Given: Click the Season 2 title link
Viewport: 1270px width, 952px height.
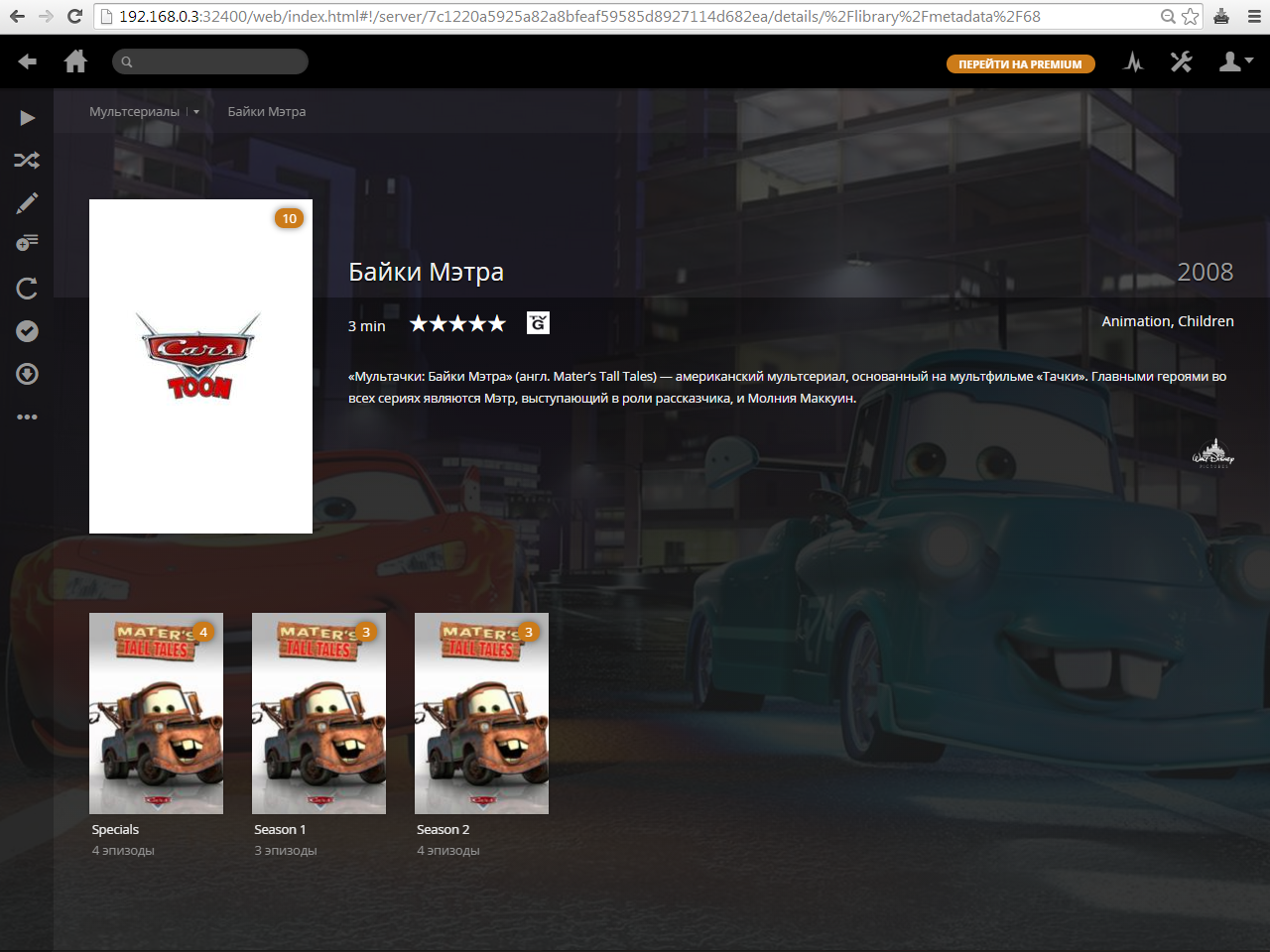Looking at the screenshot, I should 443,829.
